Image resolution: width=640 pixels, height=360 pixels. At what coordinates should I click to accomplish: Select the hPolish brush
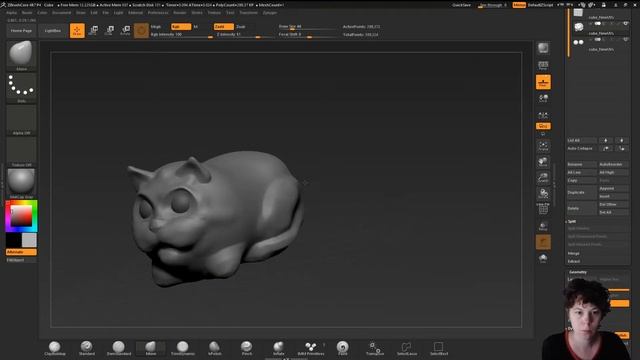click(215, 348)
